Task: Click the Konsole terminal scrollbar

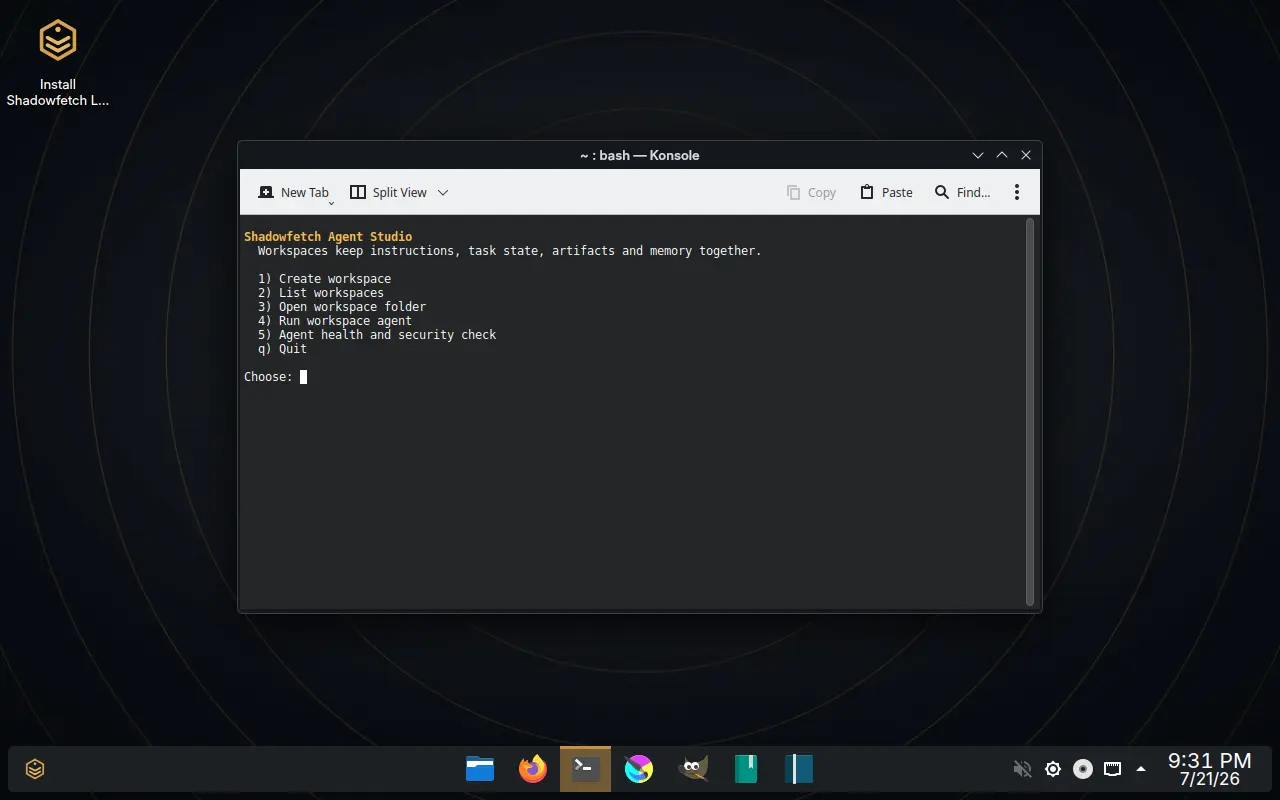Action: [x=1030, y=412]
